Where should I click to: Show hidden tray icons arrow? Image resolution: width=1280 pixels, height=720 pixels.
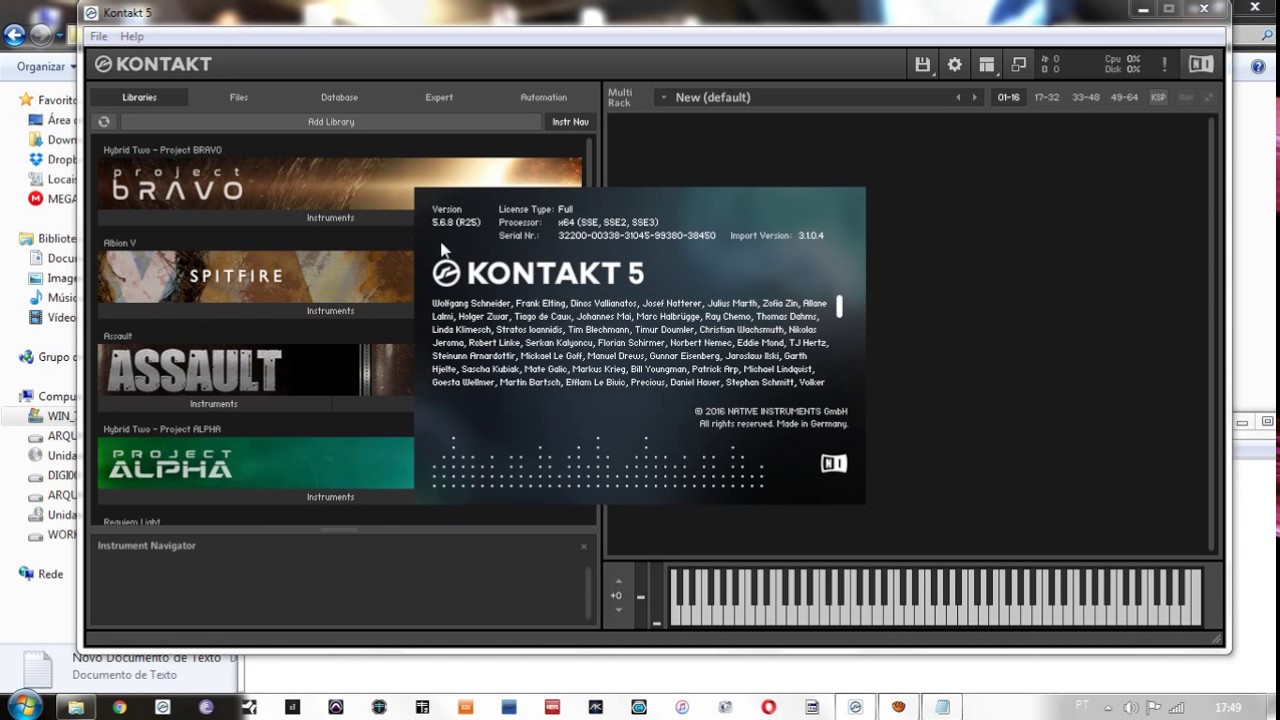point(1107,708)
